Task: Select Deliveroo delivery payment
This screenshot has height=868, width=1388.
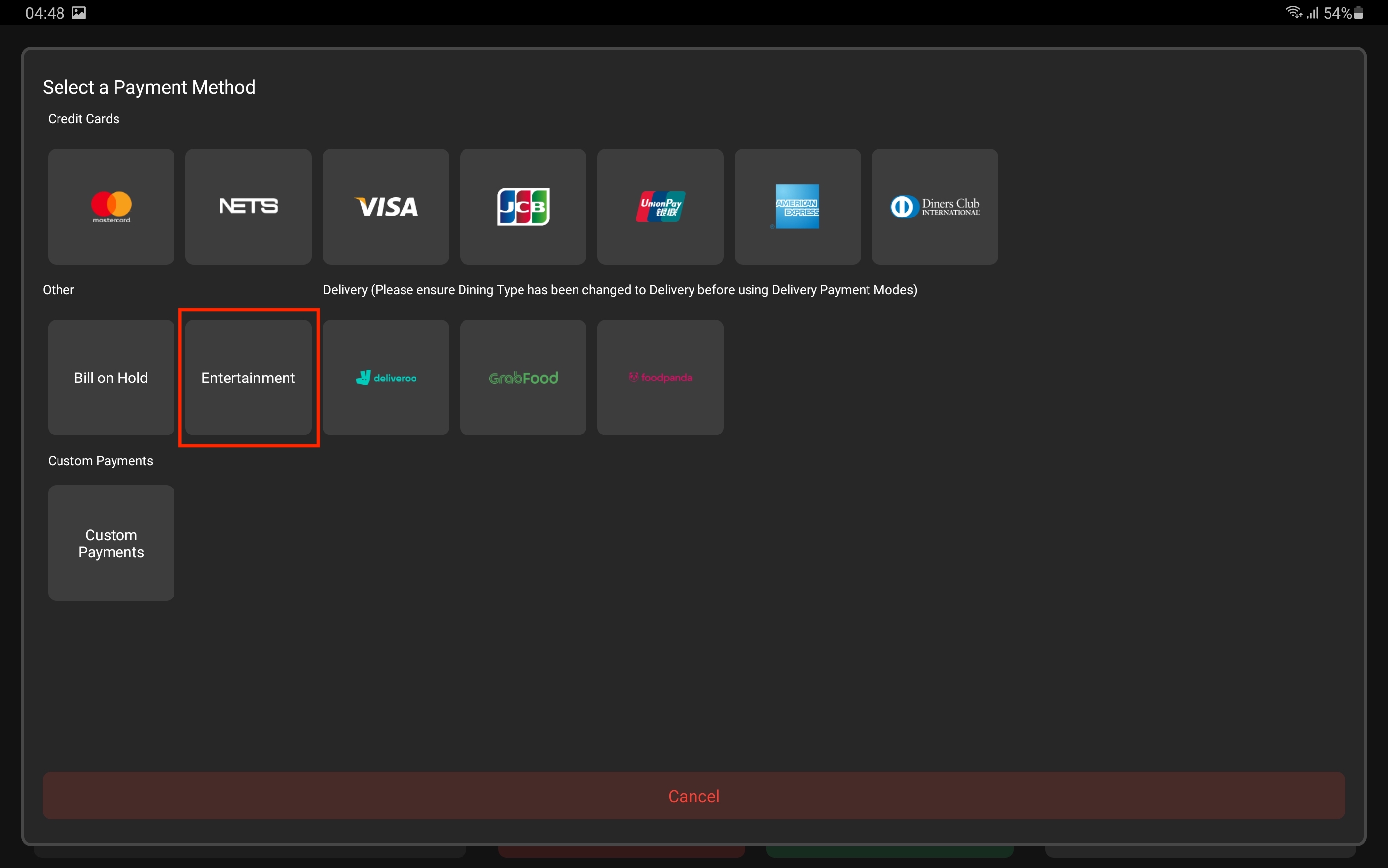Action: (x=385, y=378)
